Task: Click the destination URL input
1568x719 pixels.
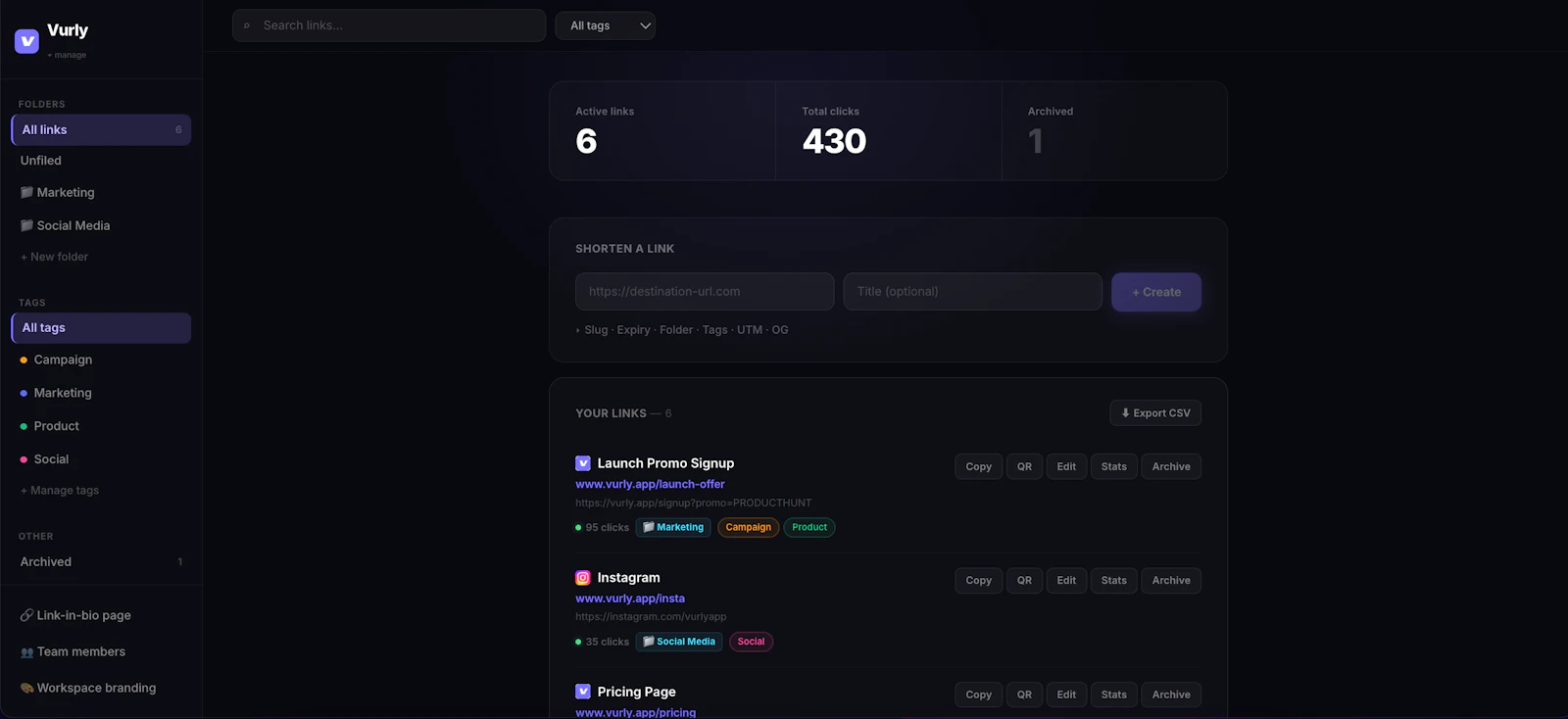Action: pyautogui.click(x=705, y=292)
